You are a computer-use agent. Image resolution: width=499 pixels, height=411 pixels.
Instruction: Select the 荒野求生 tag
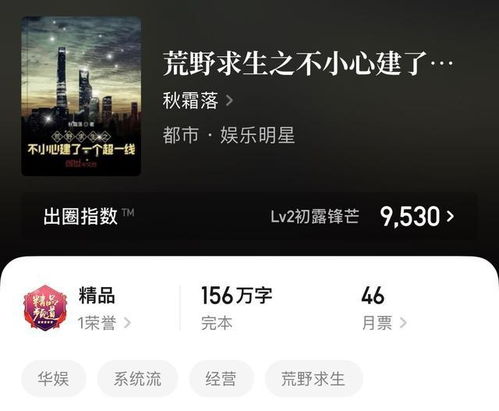tap(313, 379)
